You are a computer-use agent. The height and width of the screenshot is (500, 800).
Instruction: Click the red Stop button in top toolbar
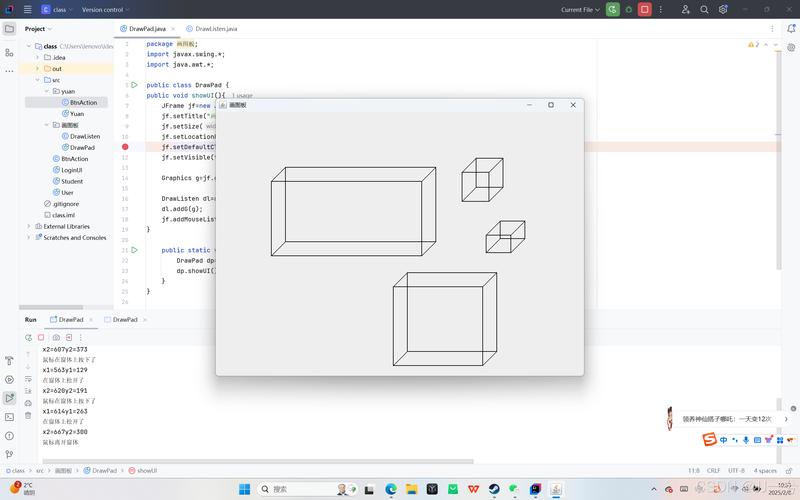pos(645,9)
